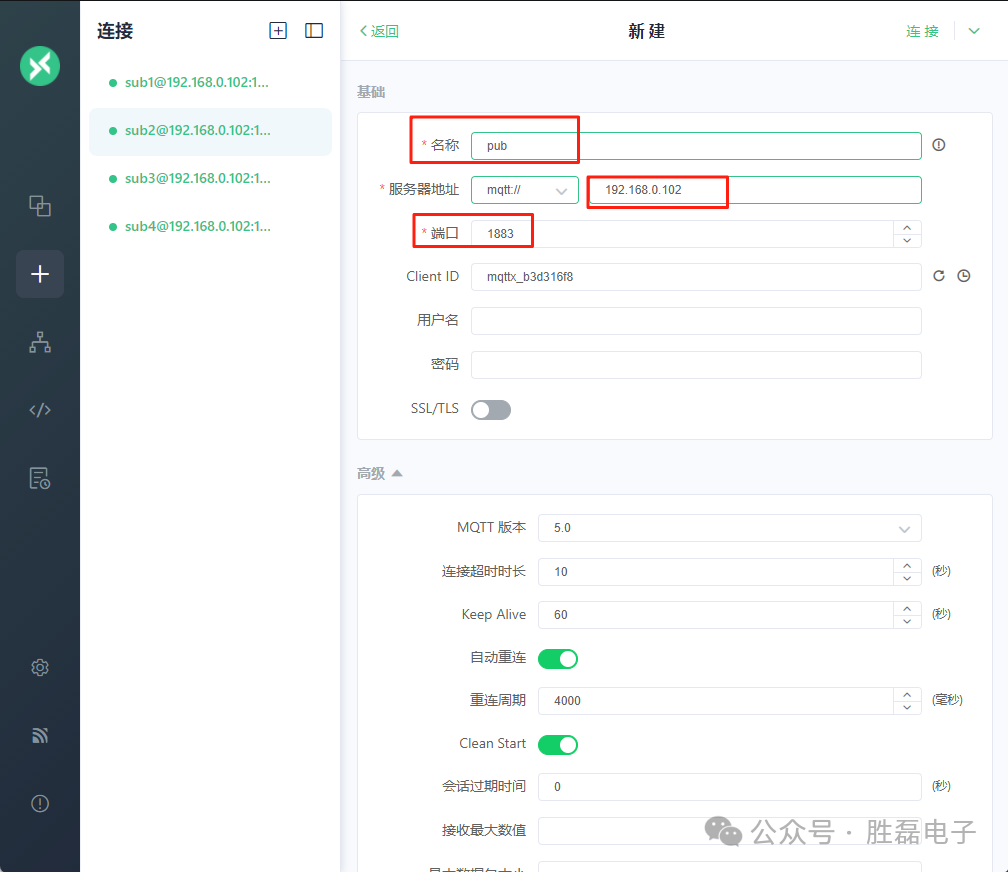This screenshot has width=1008, height=872.
Task: Open the feed subscribe icon in sidebar
Action: point(40,735)
